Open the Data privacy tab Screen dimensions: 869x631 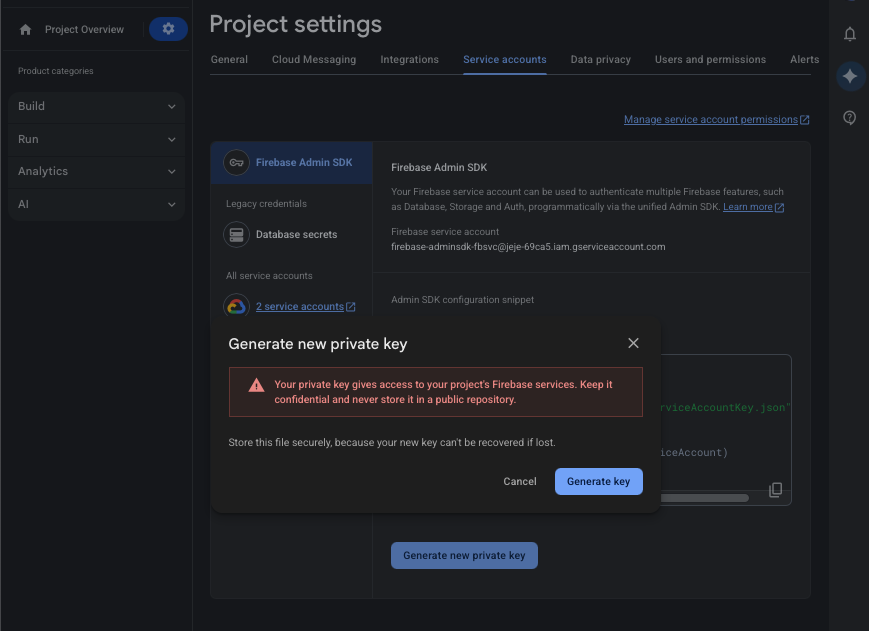[x=600, y=59]
